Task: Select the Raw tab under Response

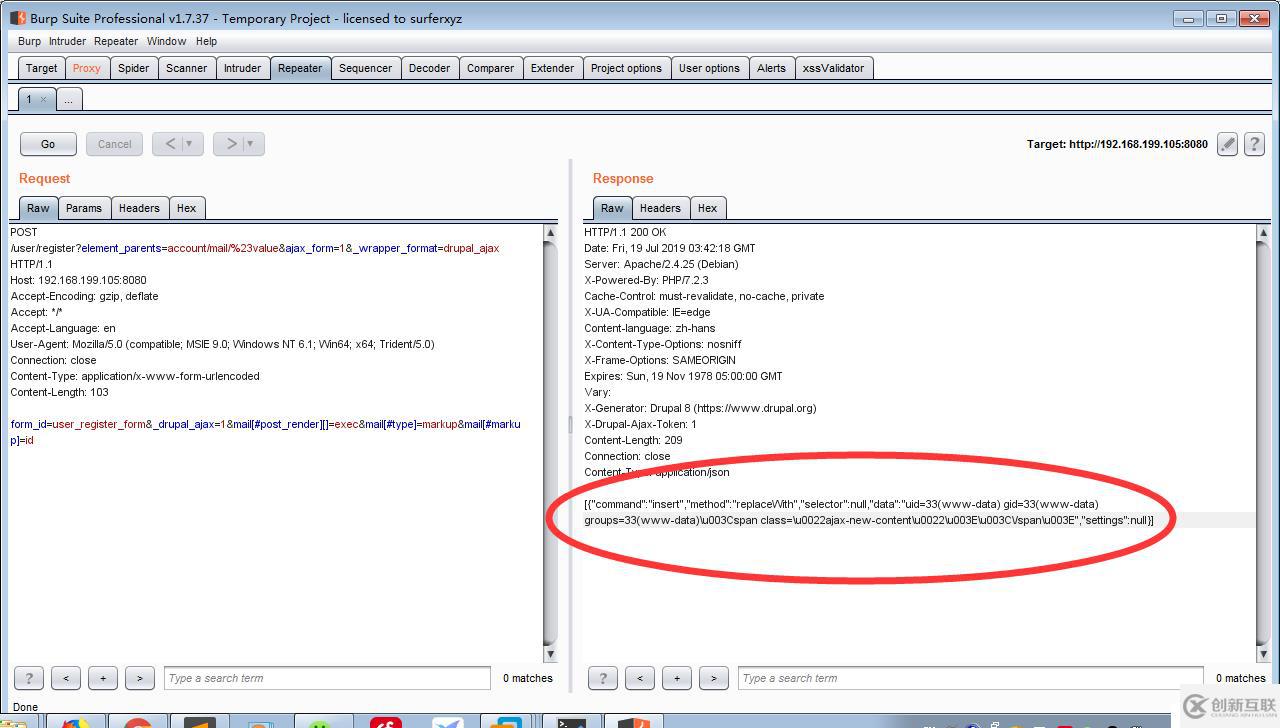Action: 612,208
